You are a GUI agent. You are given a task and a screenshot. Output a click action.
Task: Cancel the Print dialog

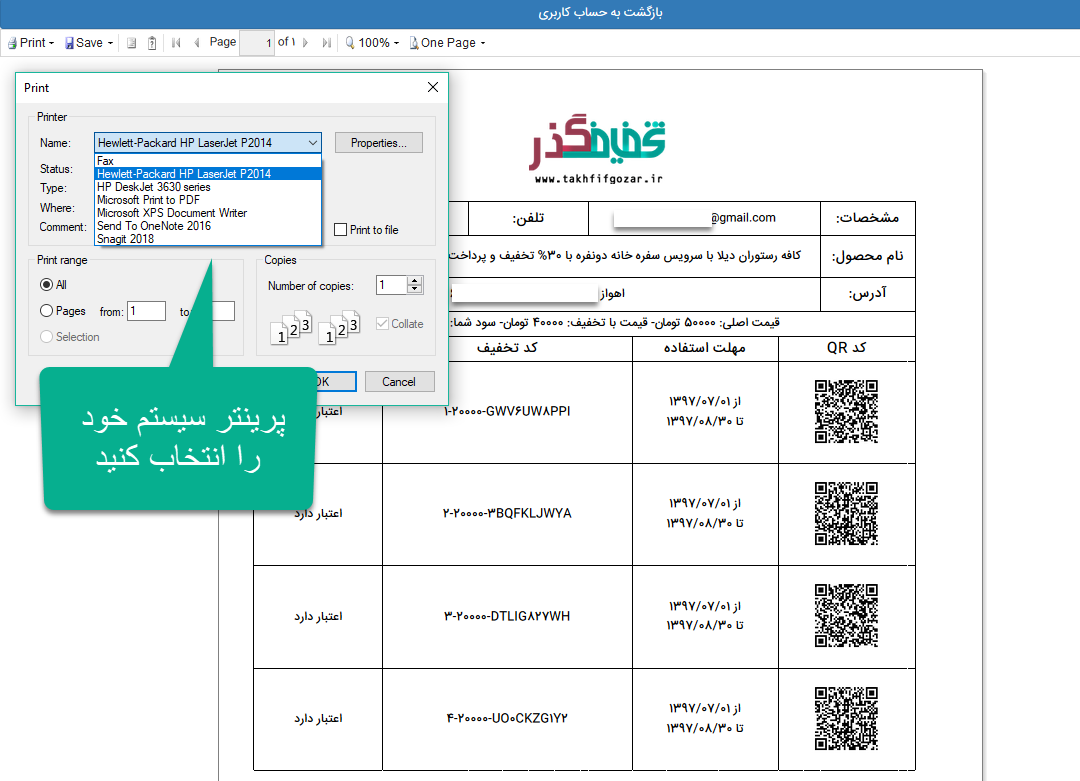tap(399, 382)
